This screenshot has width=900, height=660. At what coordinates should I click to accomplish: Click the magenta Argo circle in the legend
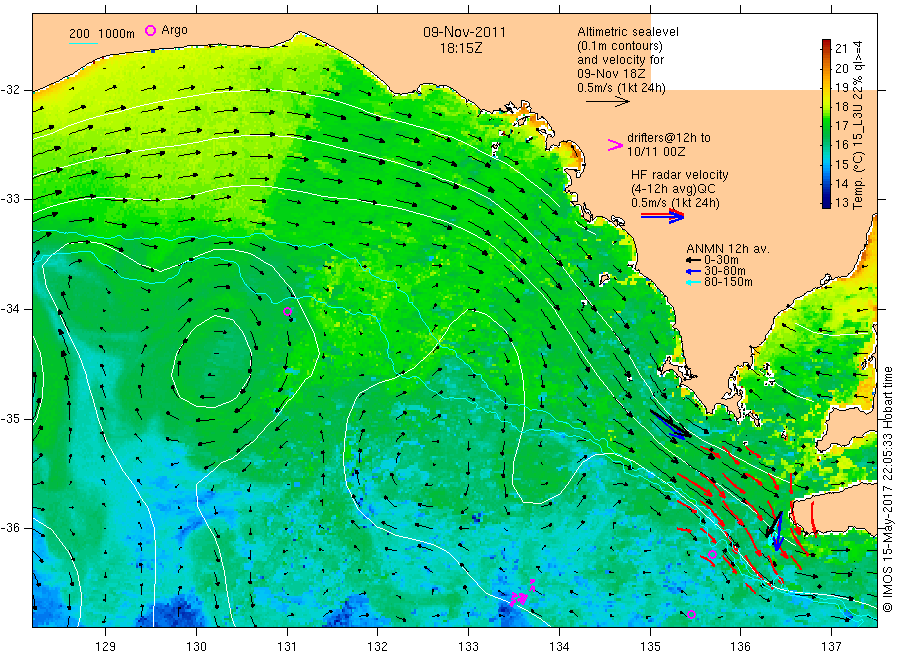click(150, 30)
